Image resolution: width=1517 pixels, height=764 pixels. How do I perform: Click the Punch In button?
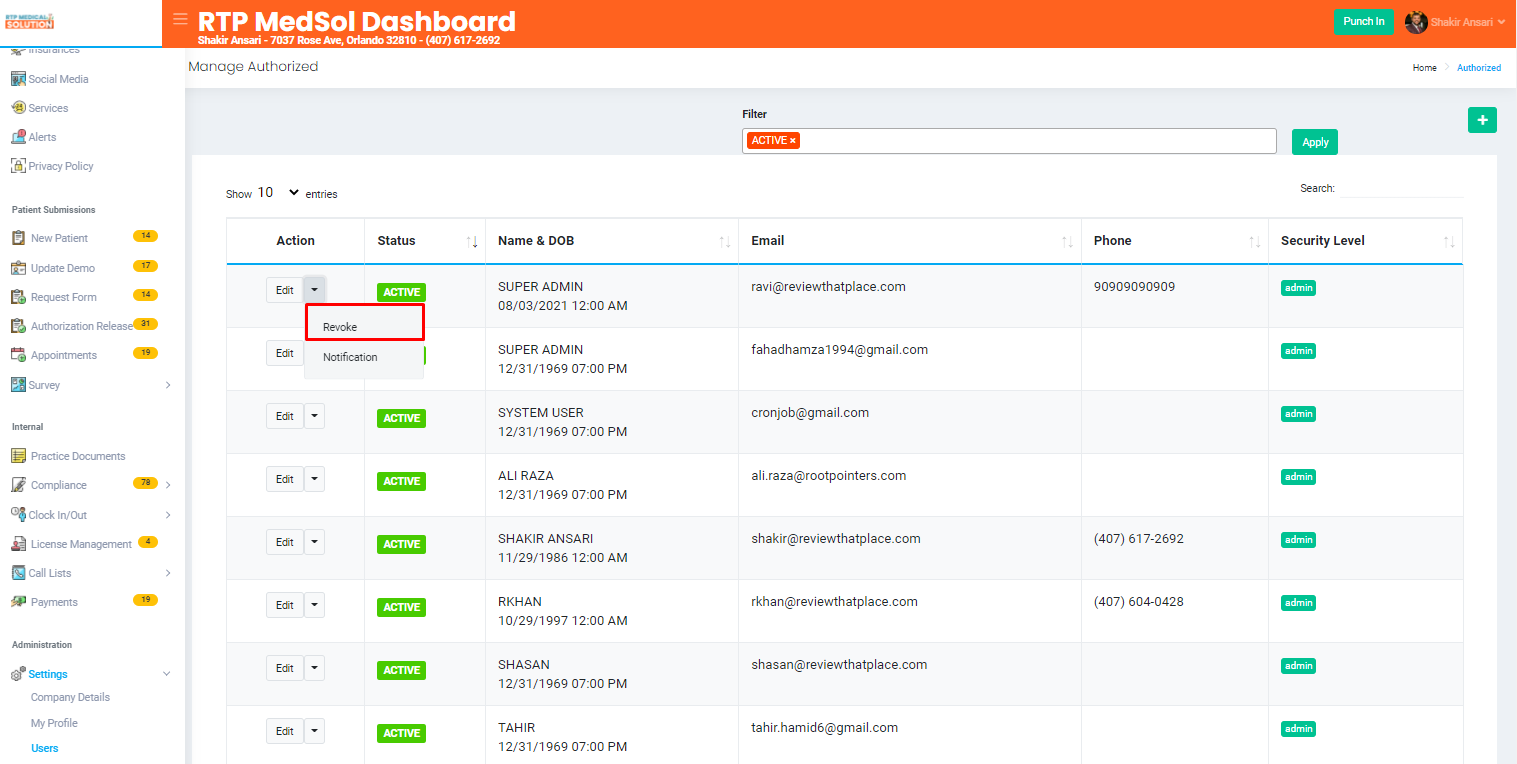point(1364,22)
